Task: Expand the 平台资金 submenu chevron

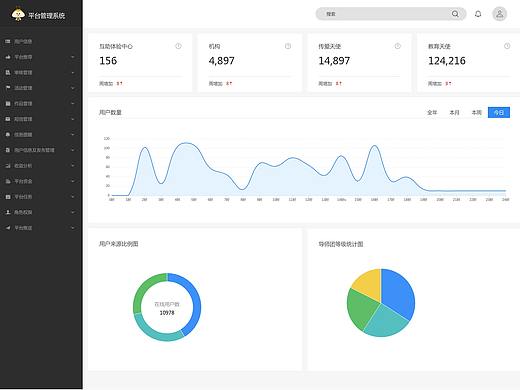Action: click(x=73, y=181)
